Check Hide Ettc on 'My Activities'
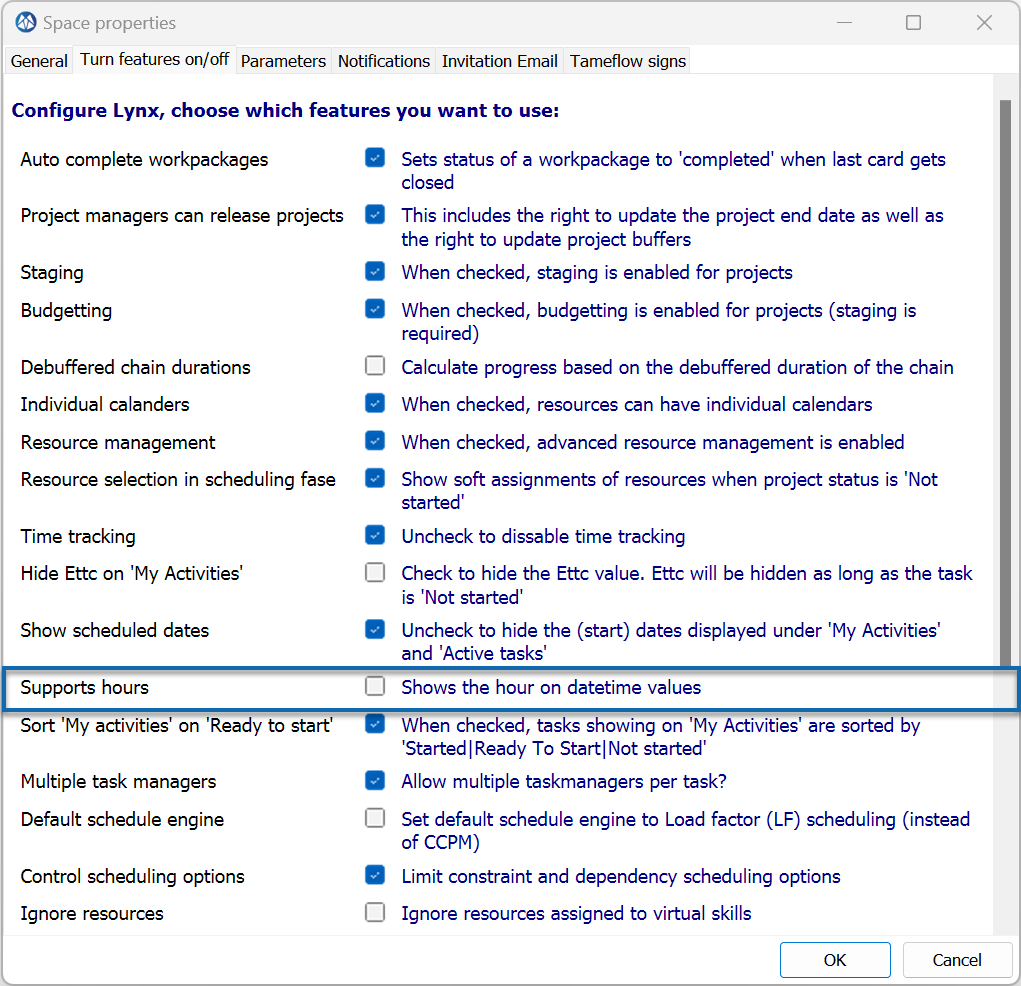1021x986 pixels. 375,573
